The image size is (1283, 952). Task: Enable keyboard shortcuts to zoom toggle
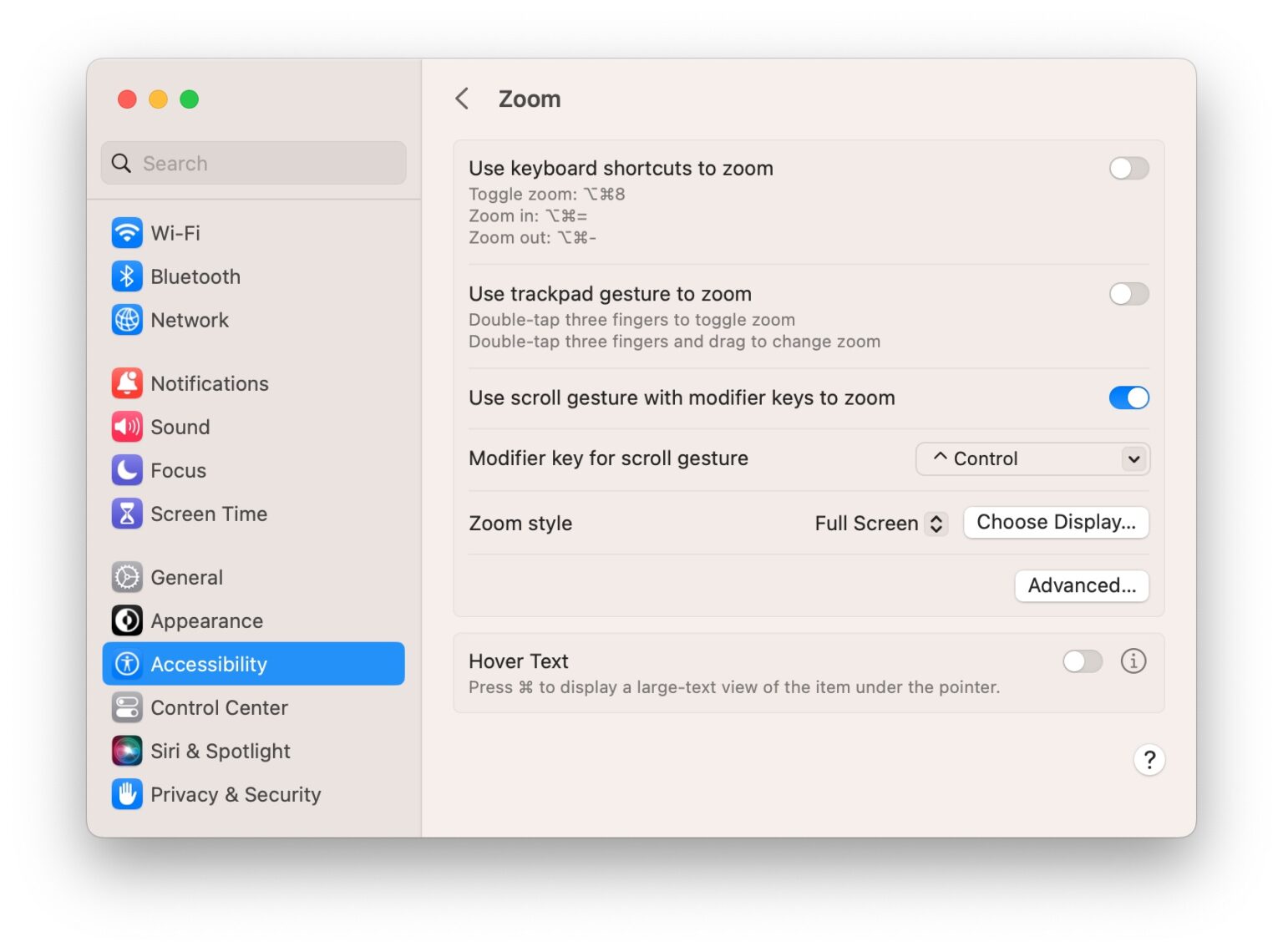[1128, 168]
